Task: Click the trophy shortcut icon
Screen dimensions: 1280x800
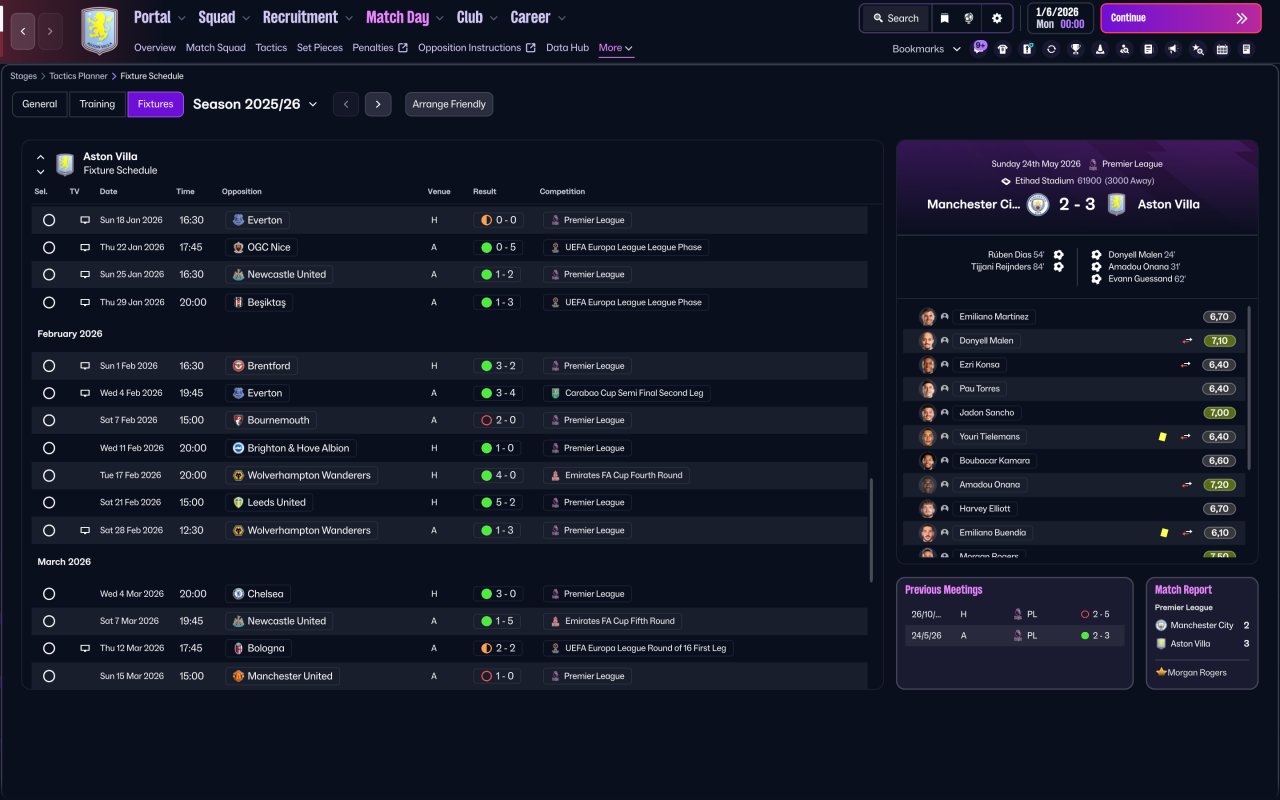Action: coord(1075,49)
